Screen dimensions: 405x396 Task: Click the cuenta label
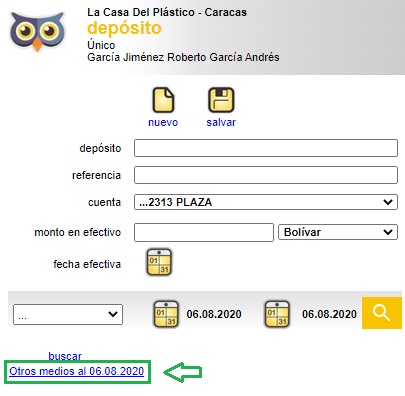(104, 202)
